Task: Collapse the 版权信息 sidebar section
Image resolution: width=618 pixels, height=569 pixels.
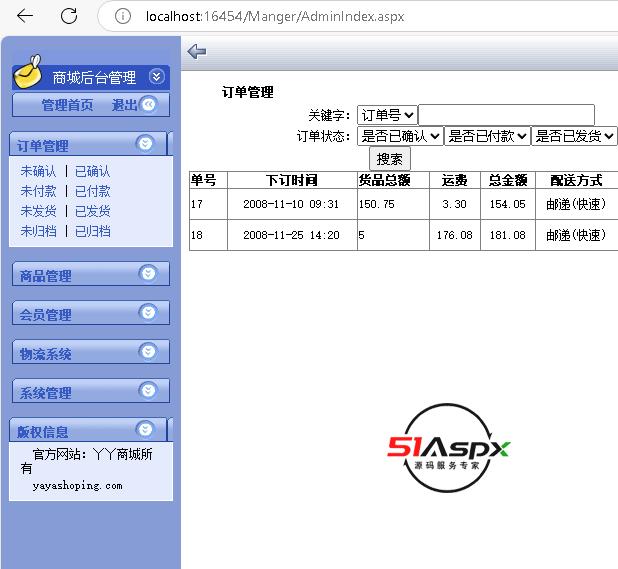Action: 145,429
